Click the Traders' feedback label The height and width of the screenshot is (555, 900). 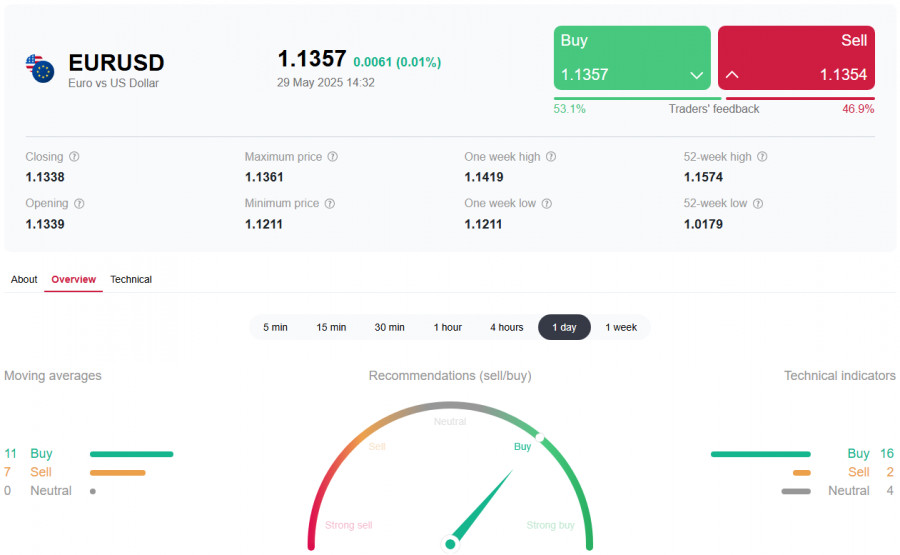[x=713, y=109]
